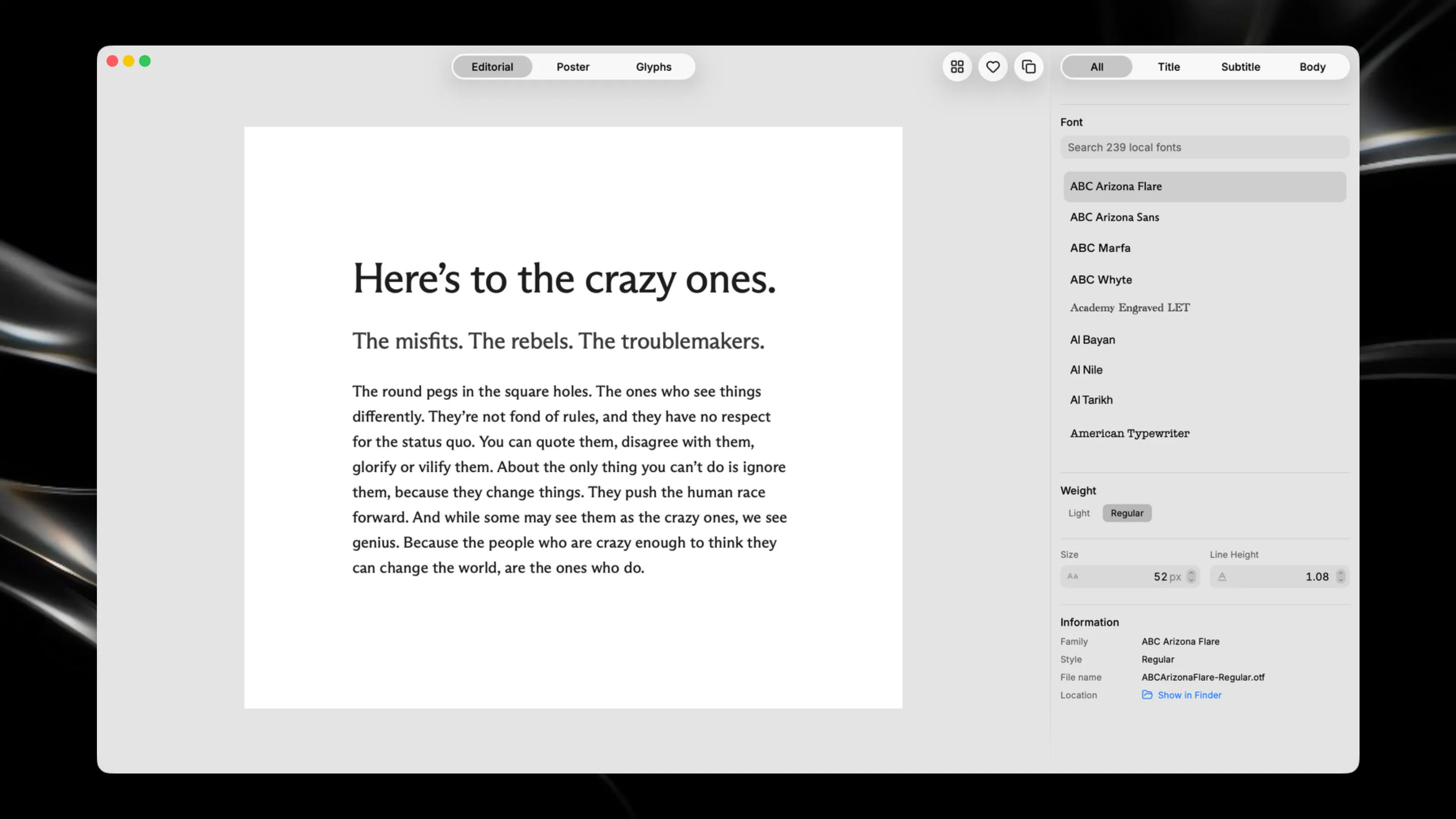Viewport: 1456px width, 819px height.
Task: Click the line height icon in field
Action: (x=1222, y=576)
